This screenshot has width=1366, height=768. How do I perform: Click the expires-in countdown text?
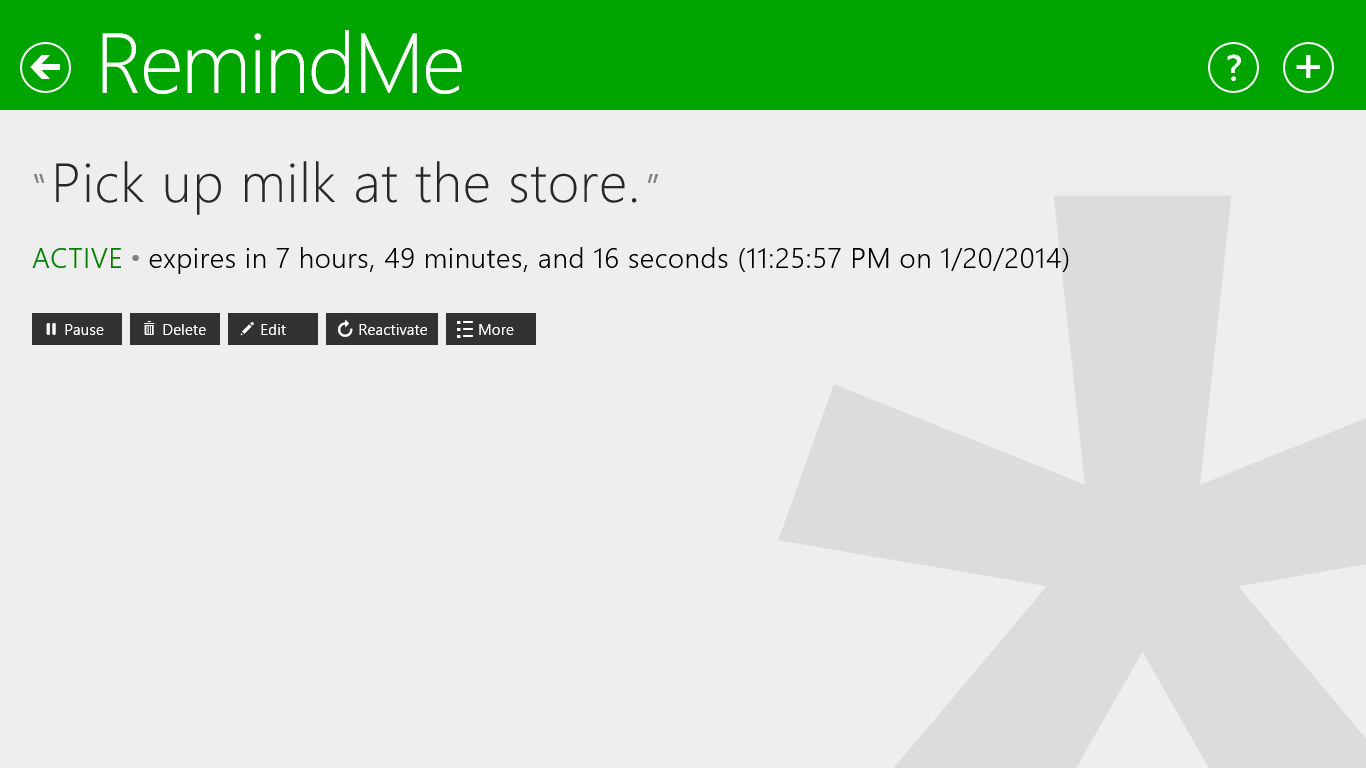(438, 259)
